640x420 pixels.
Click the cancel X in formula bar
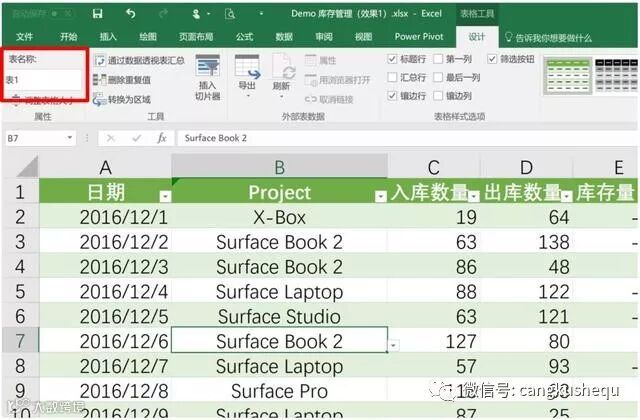pyautogui.click(x=111, y=138)
